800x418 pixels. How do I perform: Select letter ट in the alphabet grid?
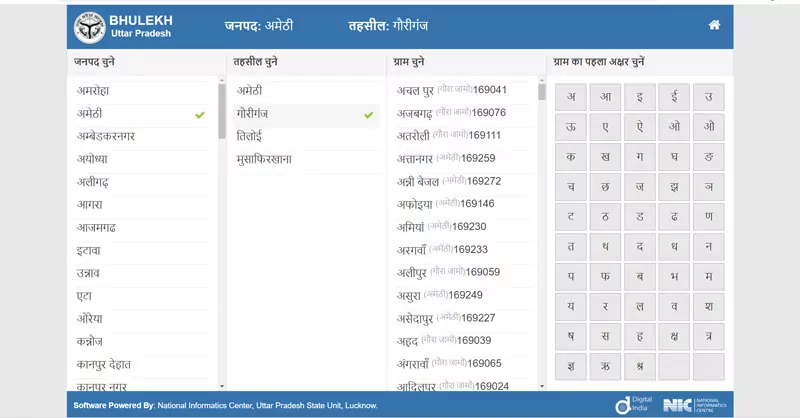pyautogui.click(x=571, y=216)
